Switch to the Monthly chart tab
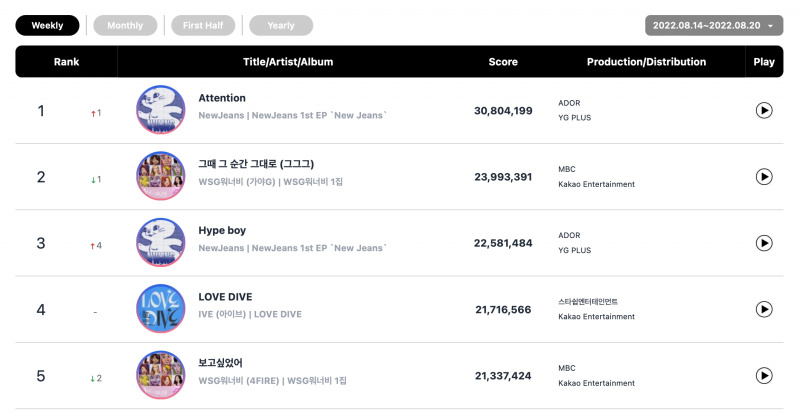This screenshot has height=414, width=800. (125, 26)
